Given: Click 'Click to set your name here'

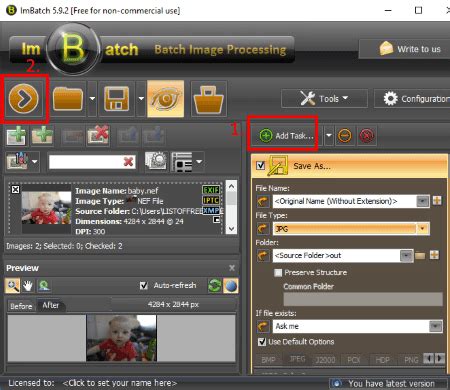Looking at the screenshot, I should point(120,383).
